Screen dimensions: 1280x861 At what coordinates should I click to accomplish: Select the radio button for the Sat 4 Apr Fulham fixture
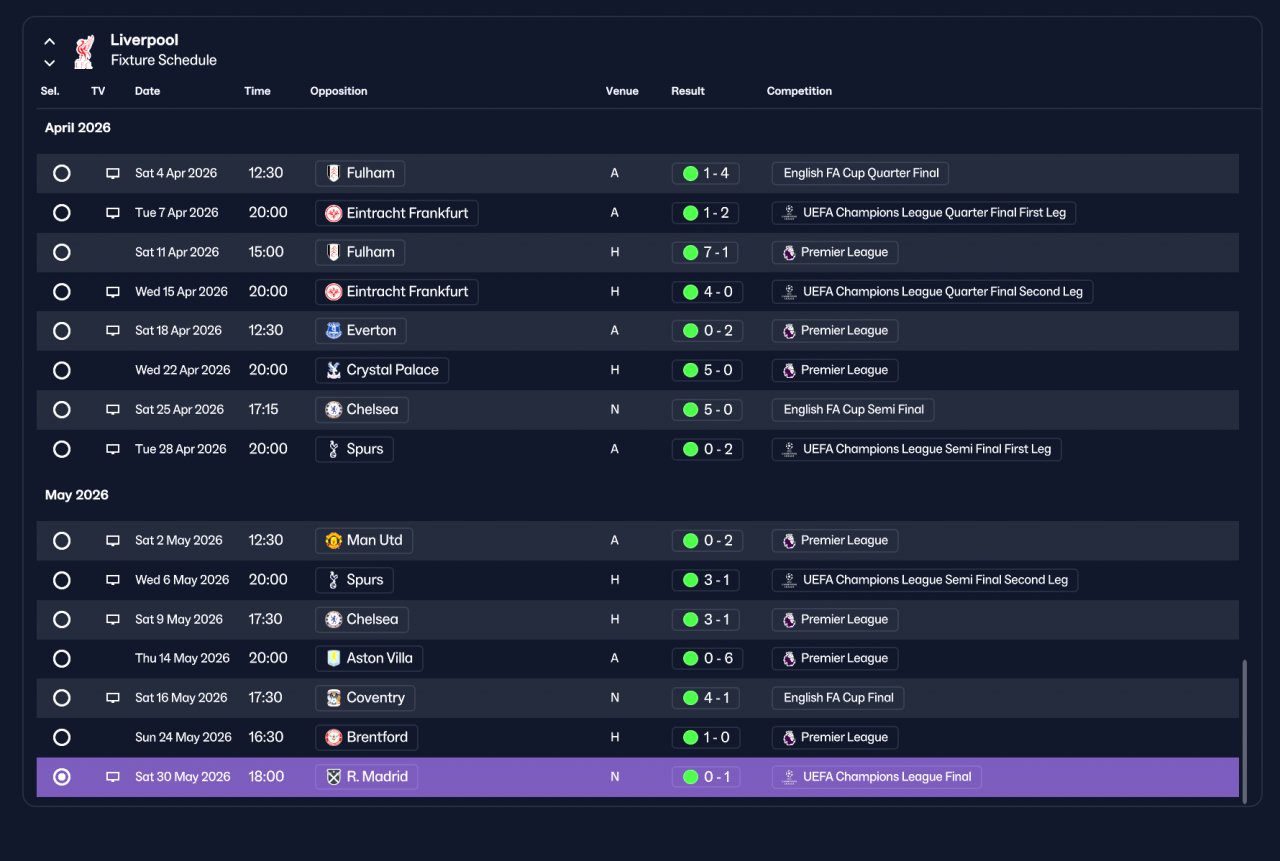62,173
